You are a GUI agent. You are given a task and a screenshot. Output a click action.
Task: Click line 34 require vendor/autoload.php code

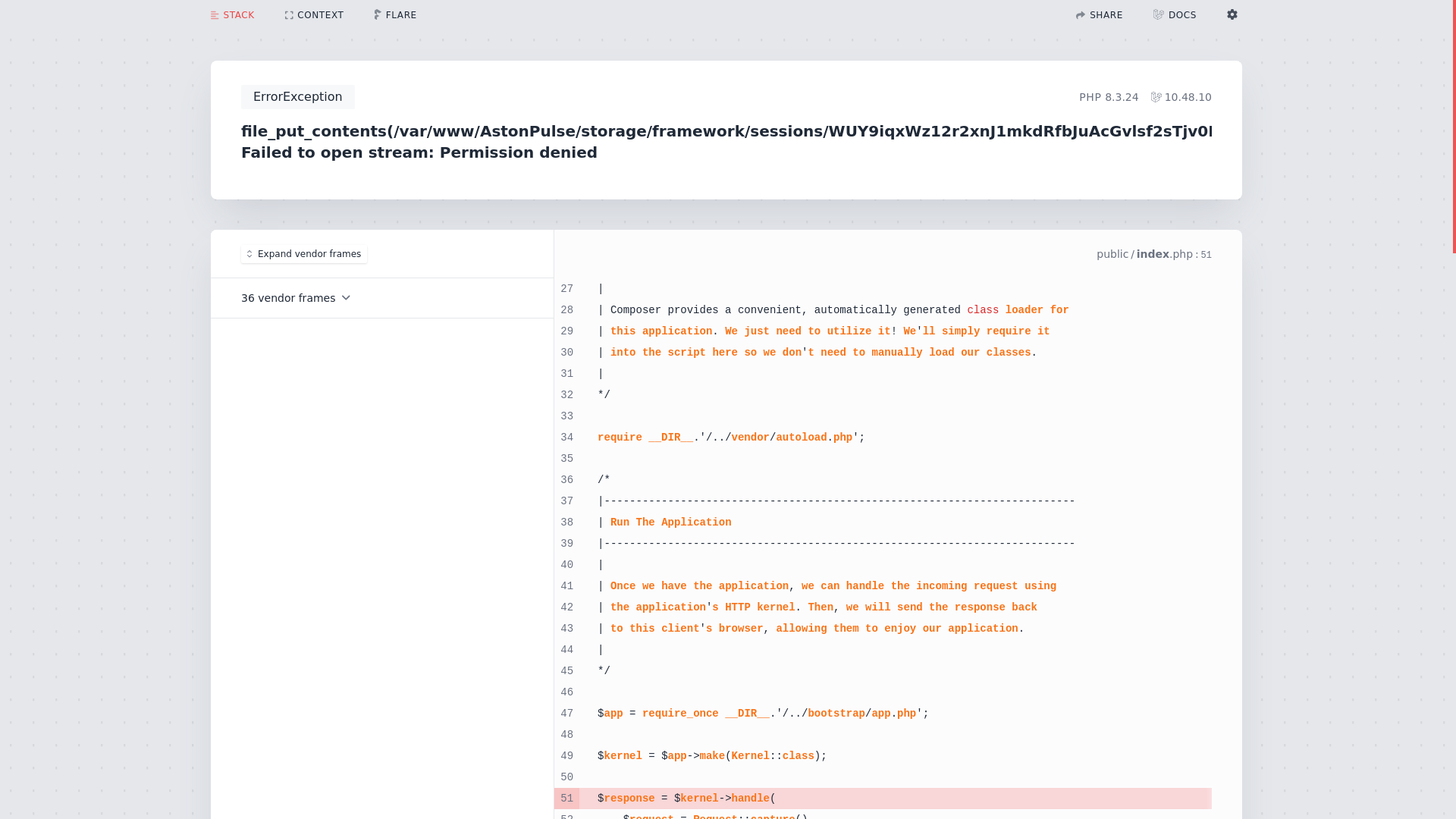[731, 438]
